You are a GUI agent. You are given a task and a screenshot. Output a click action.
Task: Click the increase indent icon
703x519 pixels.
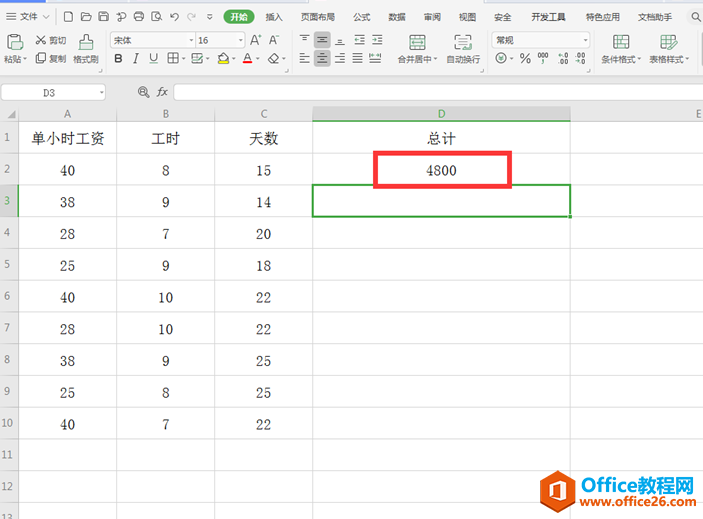coord(378,40)
